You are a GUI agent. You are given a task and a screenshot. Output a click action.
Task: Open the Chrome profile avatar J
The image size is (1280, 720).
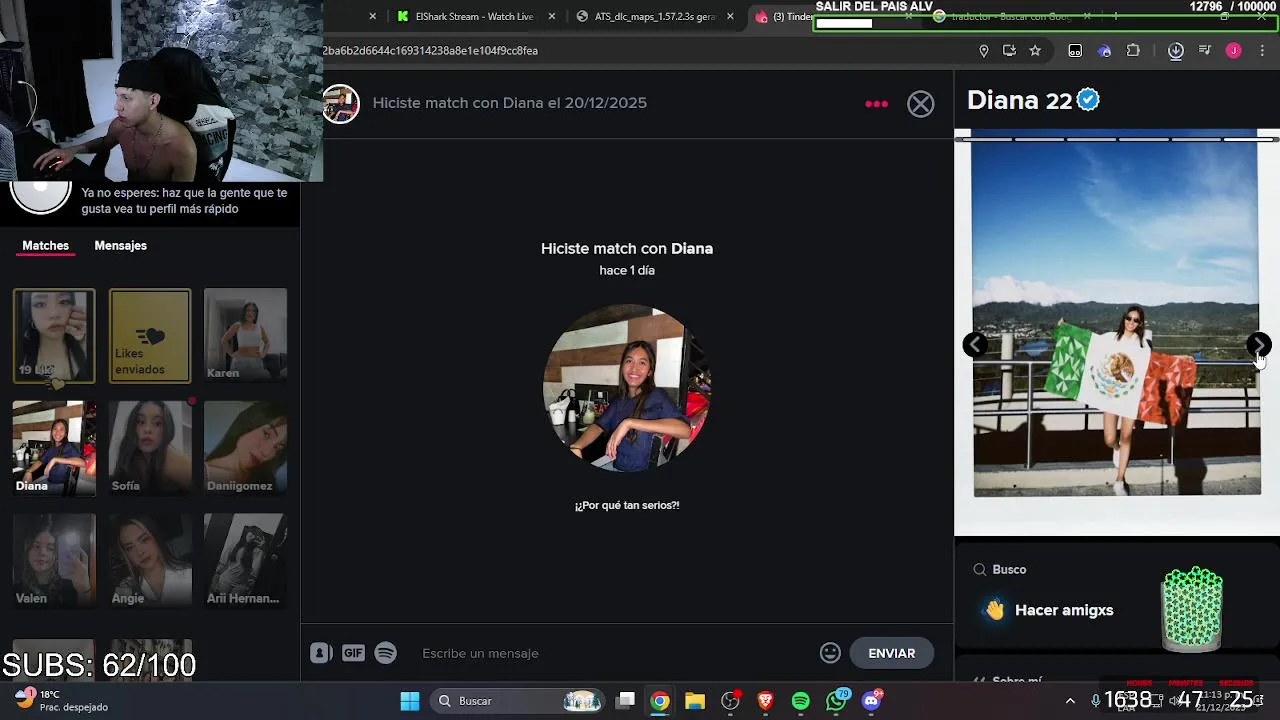pos(1233,50)
